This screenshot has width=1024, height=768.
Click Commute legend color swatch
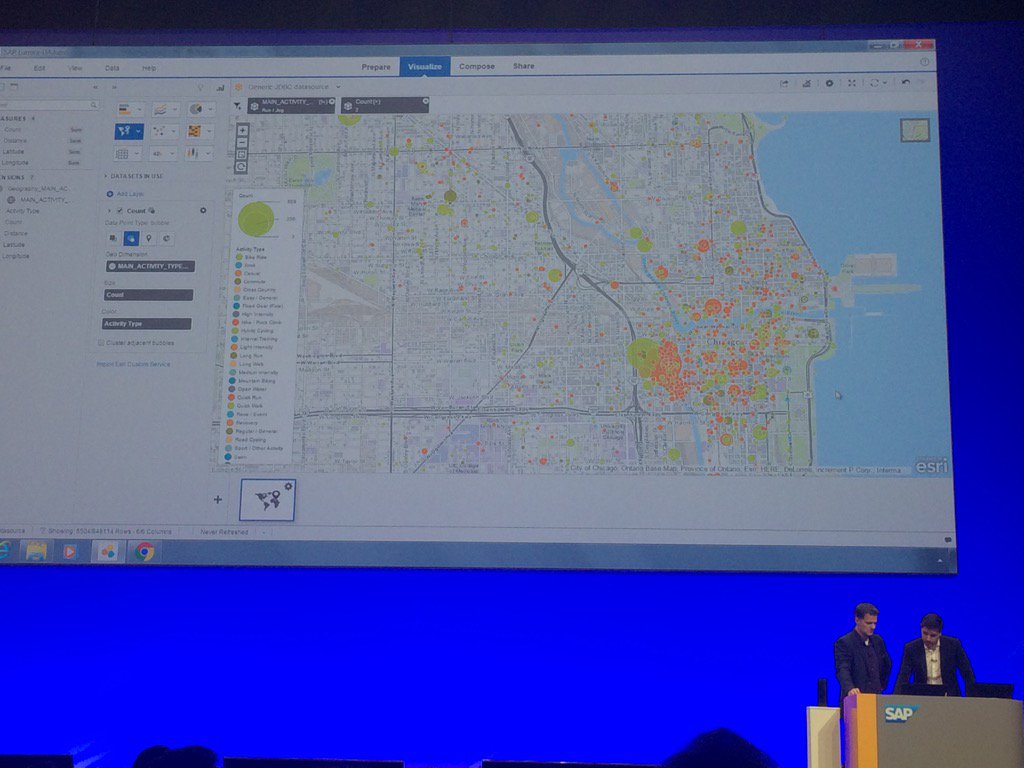[x=238, y=281]
